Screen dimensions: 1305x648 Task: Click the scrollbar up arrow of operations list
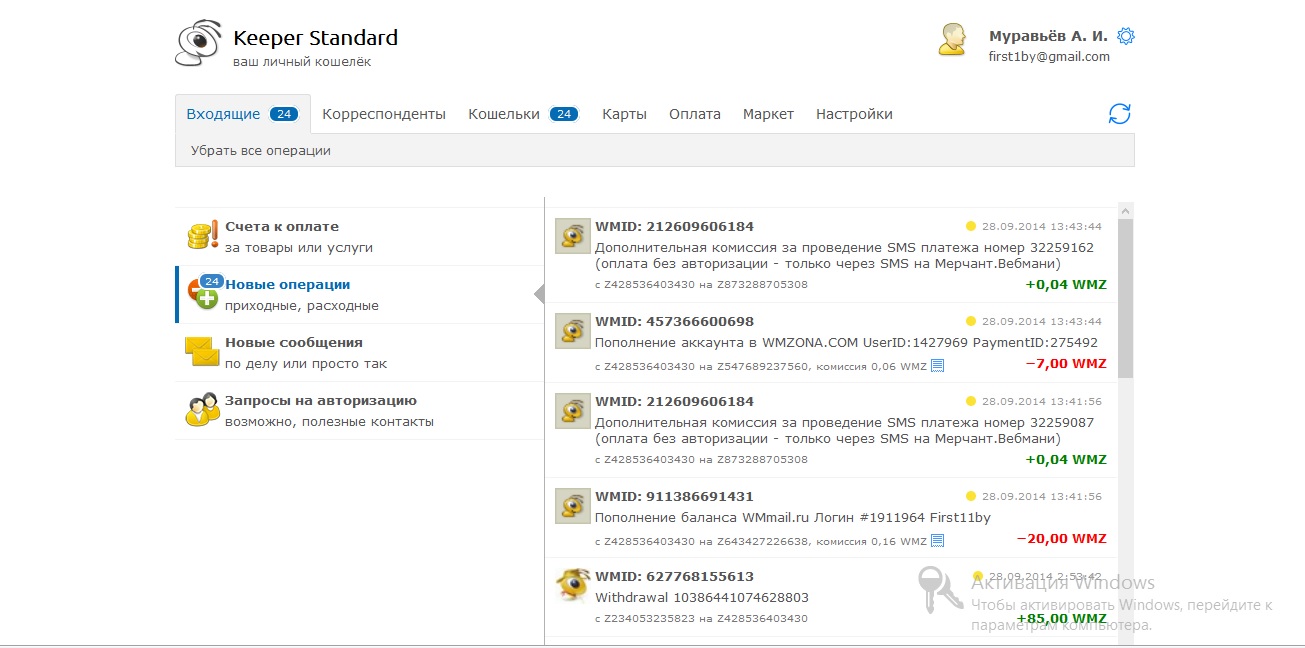click(x=1125, y=211)
